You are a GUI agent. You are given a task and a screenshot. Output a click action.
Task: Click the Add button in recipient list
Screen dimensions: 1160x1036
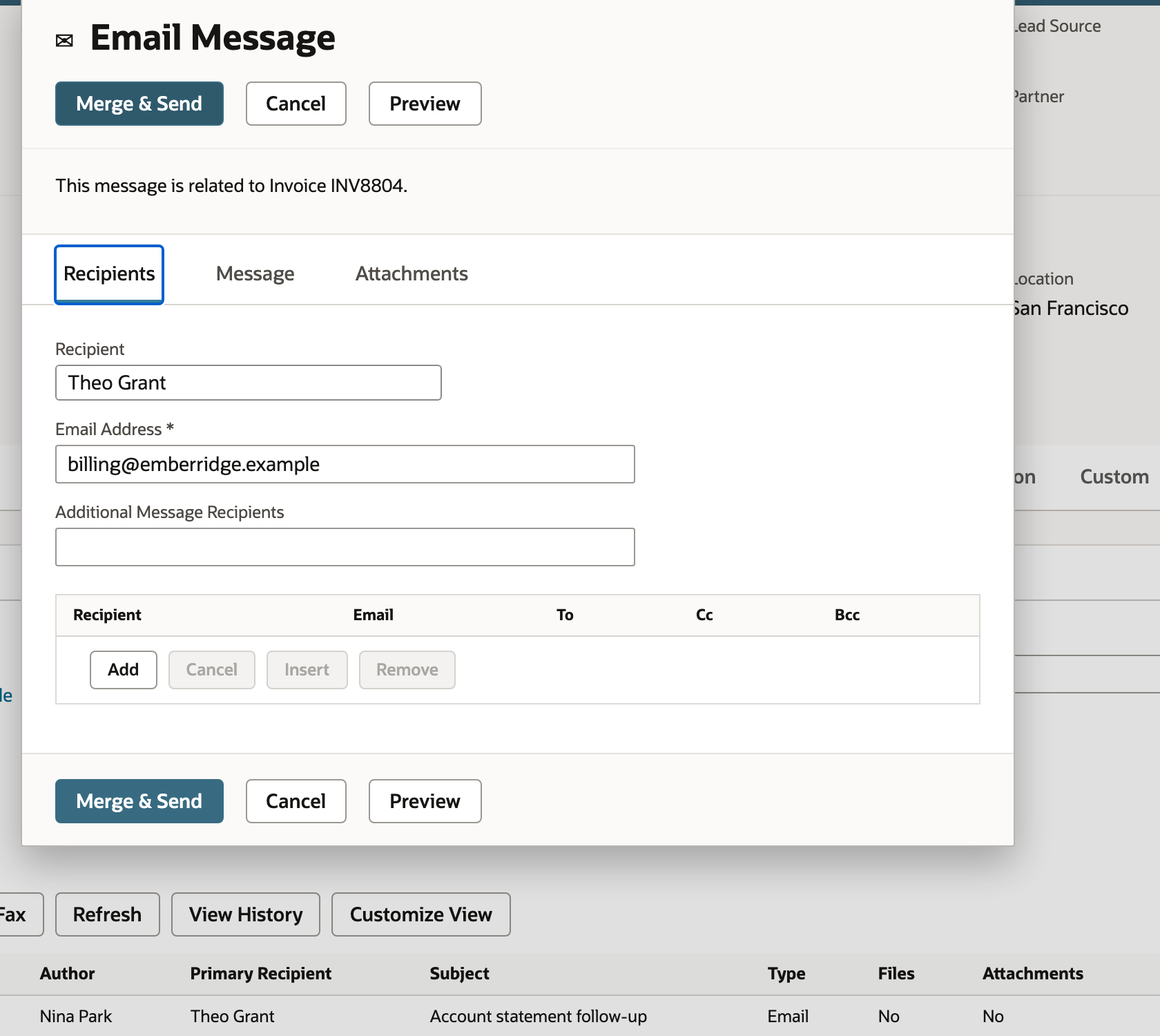[x=124, y=670]
